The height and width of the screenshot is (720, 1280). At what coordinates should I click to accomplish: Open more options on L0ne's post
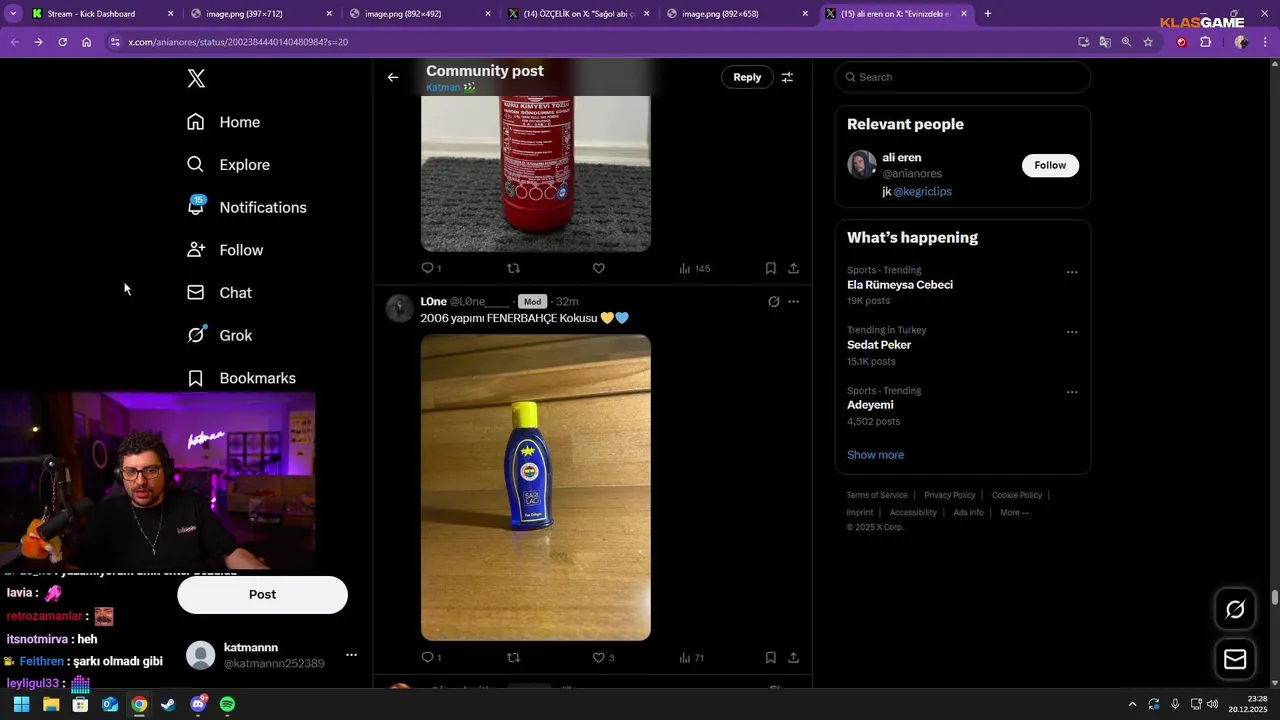pos(793,301)
